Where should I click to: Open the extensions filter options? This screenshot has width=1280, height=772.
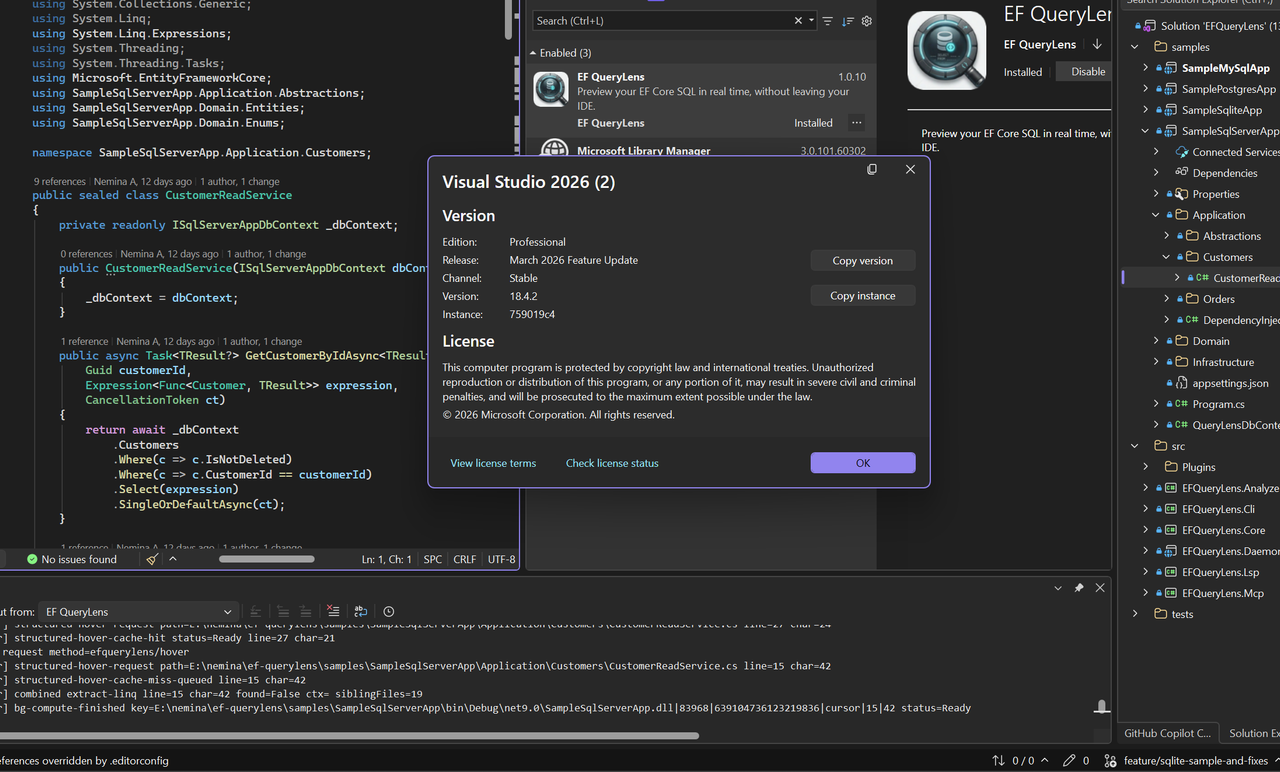(827, 21)
